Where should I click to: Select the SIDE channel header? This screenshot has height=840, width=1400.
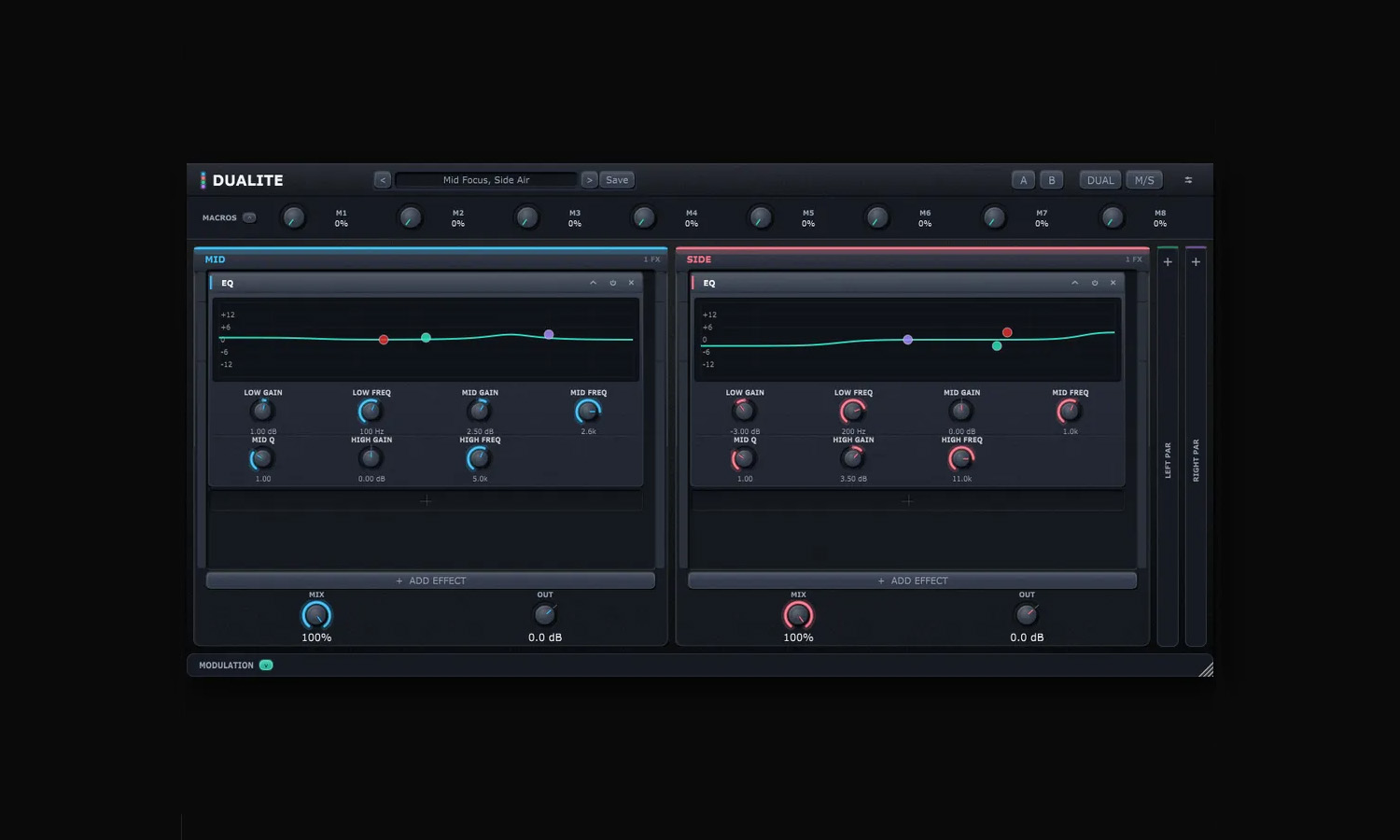coord(699,259)
